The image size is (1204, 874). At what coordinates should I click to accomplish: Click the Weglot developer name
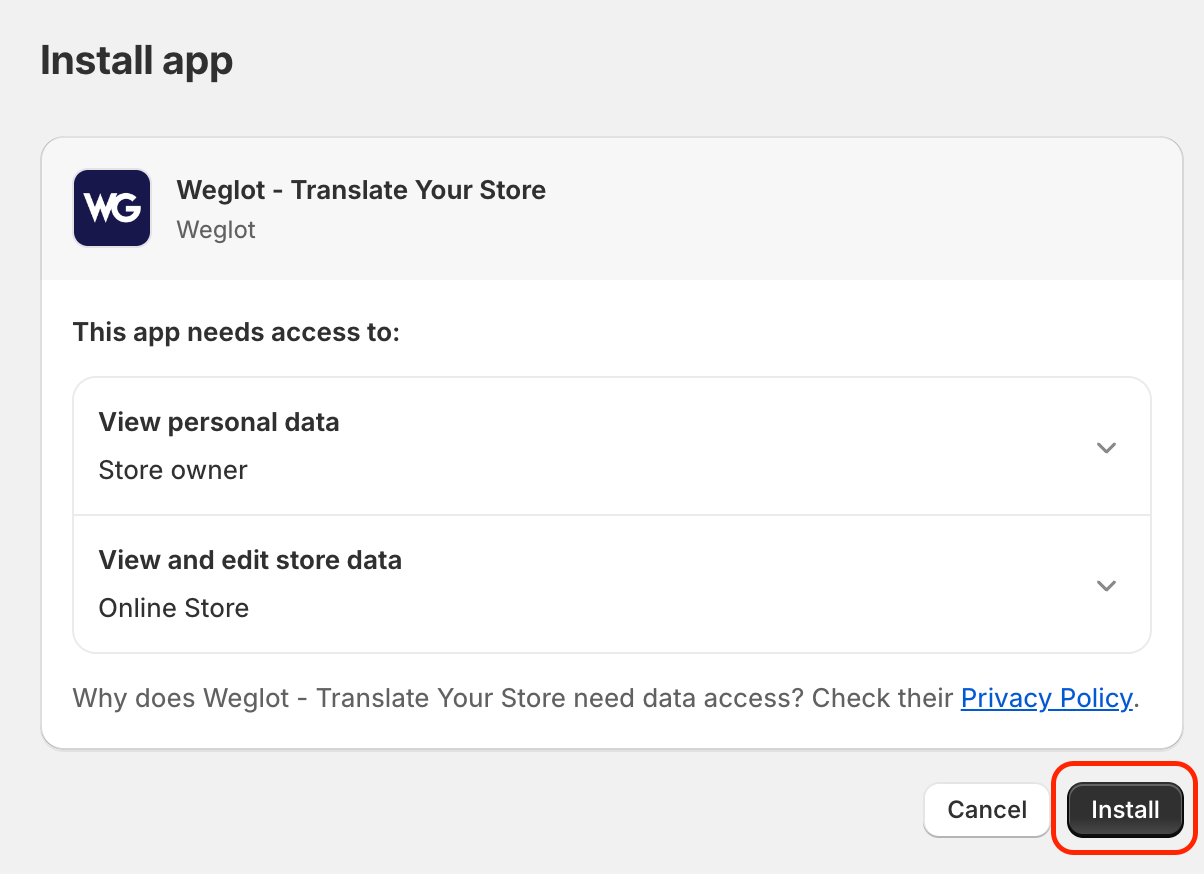tap(215, 229)
